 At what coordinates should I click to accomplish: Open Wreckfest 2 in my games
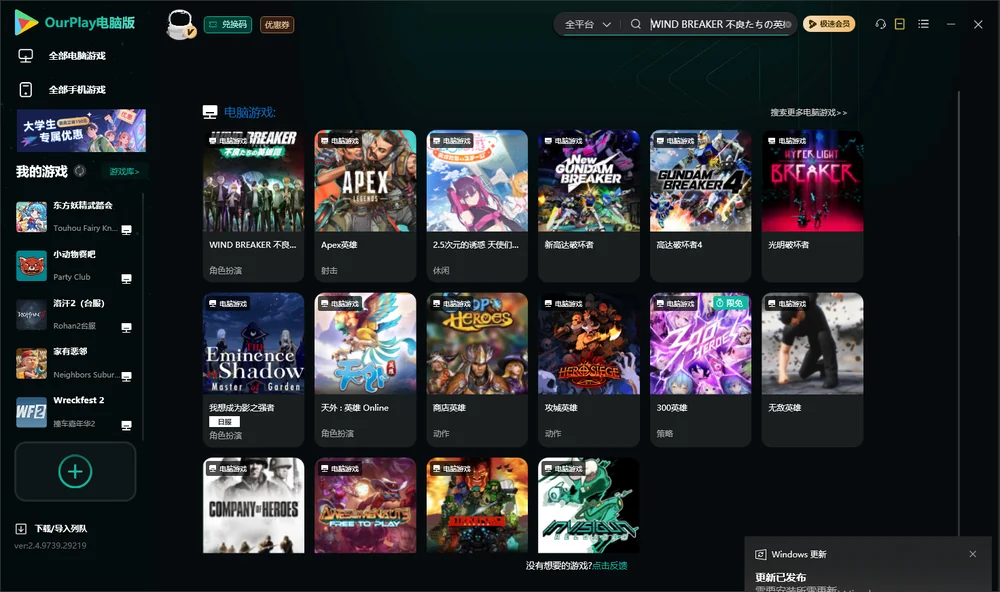73,411
